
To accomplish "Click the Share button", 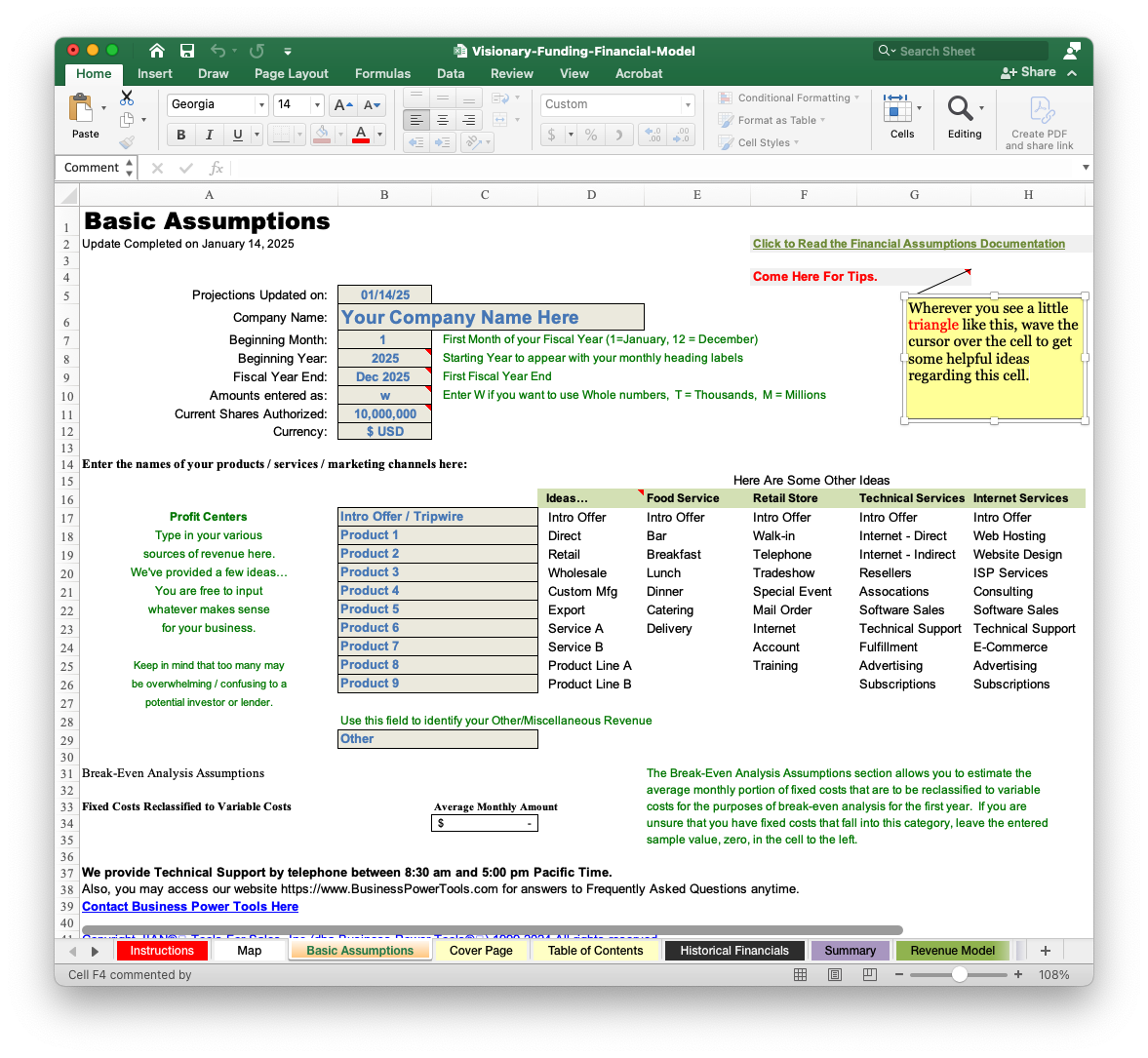I will pos(1028,72).
